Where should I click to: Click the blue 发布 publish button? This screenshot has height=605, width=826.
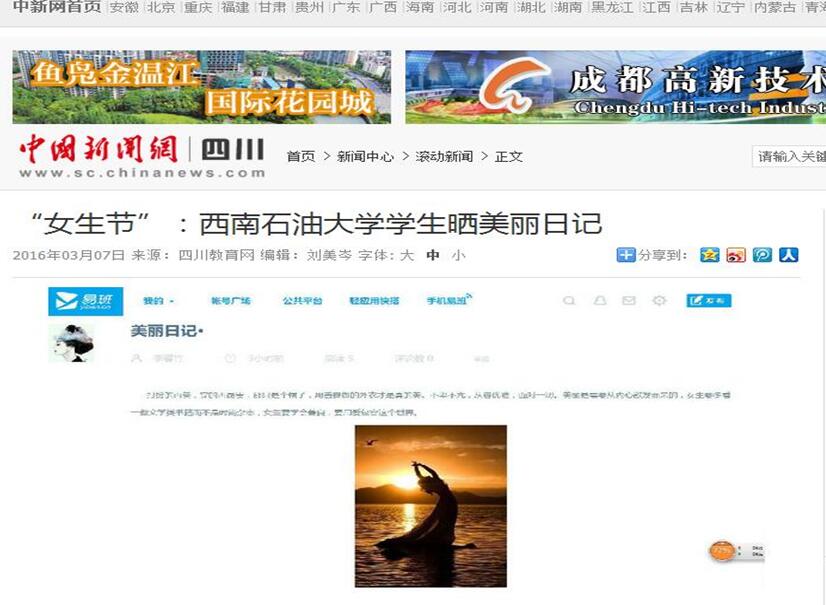click(x=709, y=300)
